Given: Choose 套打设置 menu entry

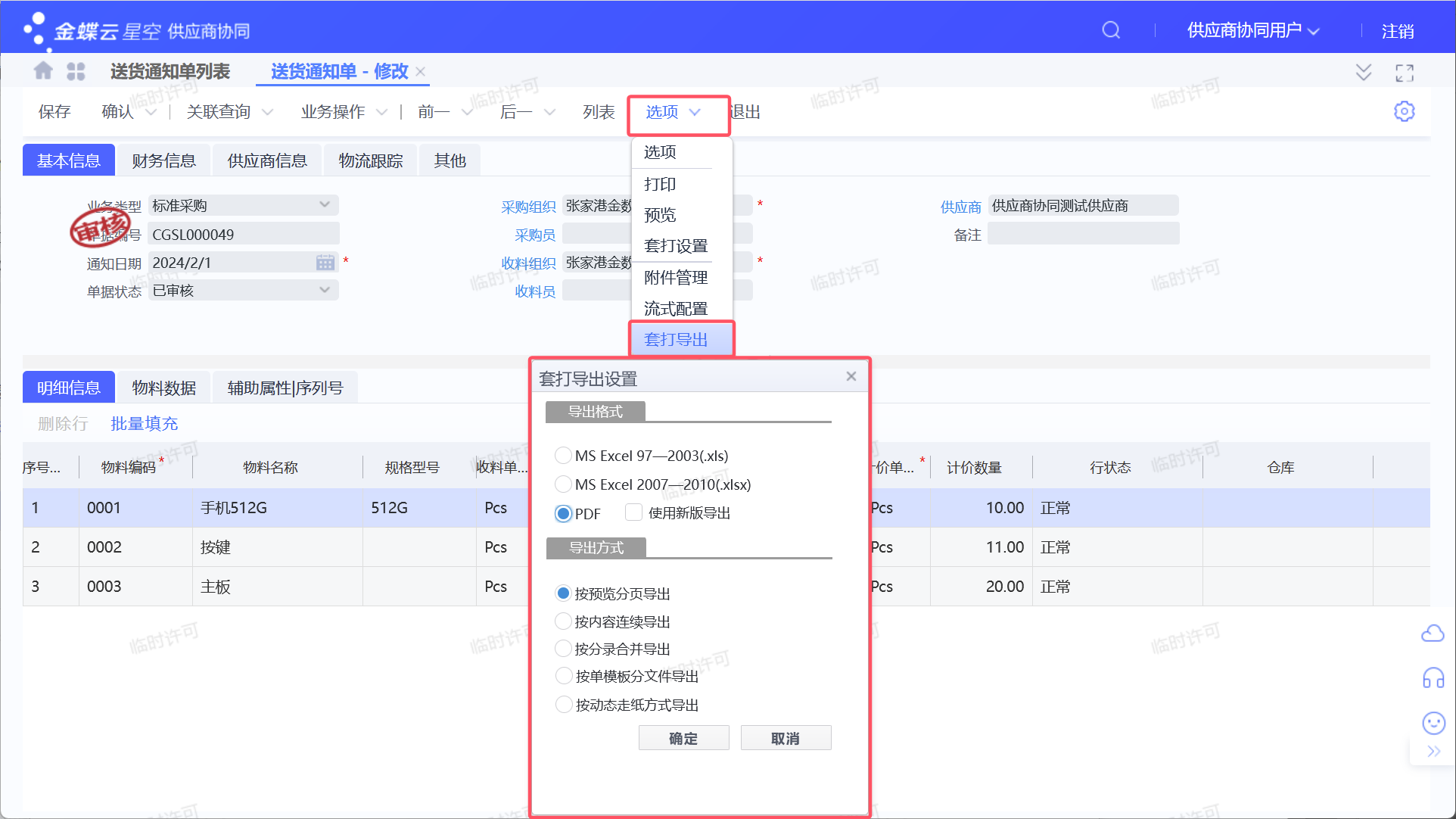Looking at the screenshot, I should point(676,246).
